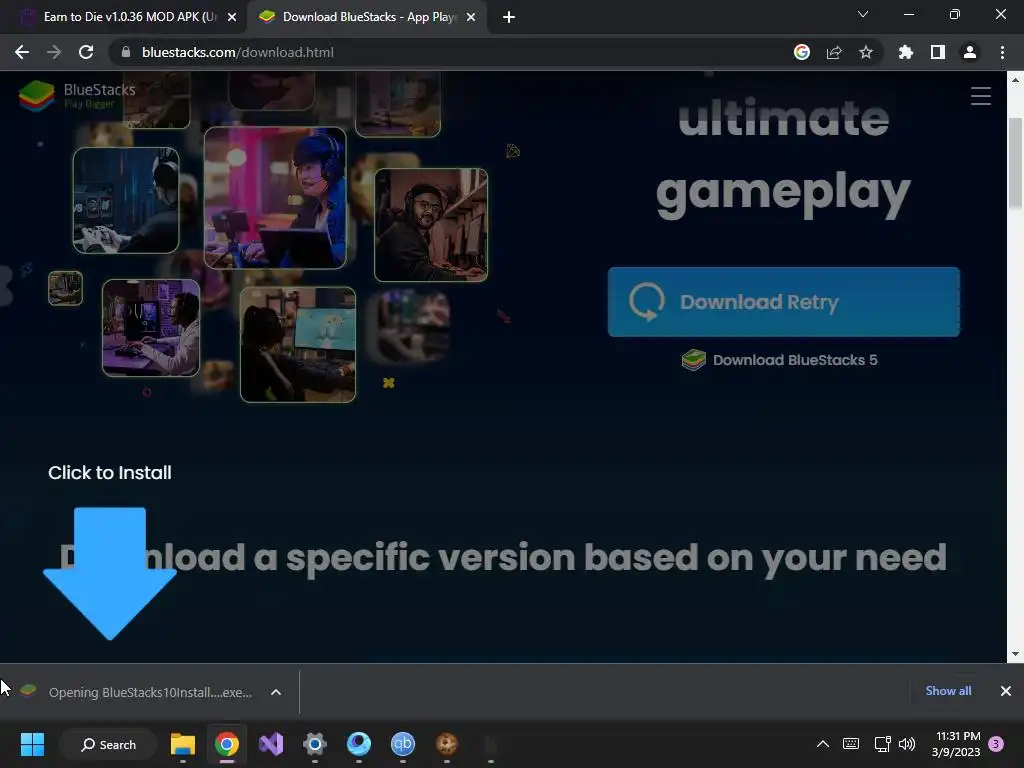The image size is (1024, 768).
Task: Click the page vertical scrollbar thumb
Action: (1015, 164)
